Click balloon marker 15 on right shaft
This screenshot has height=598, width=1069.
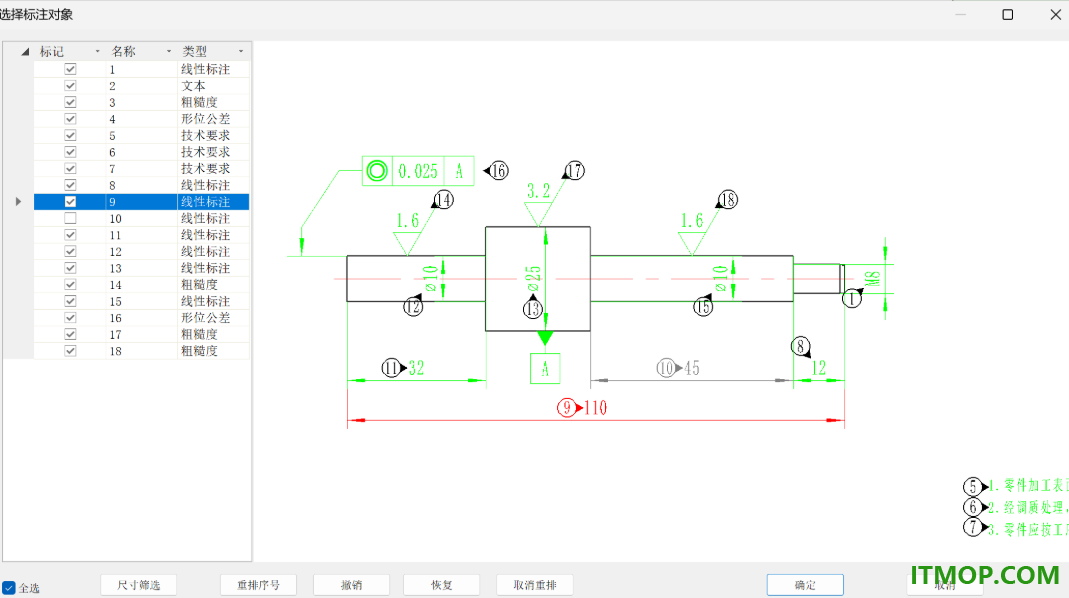point(703,307)
